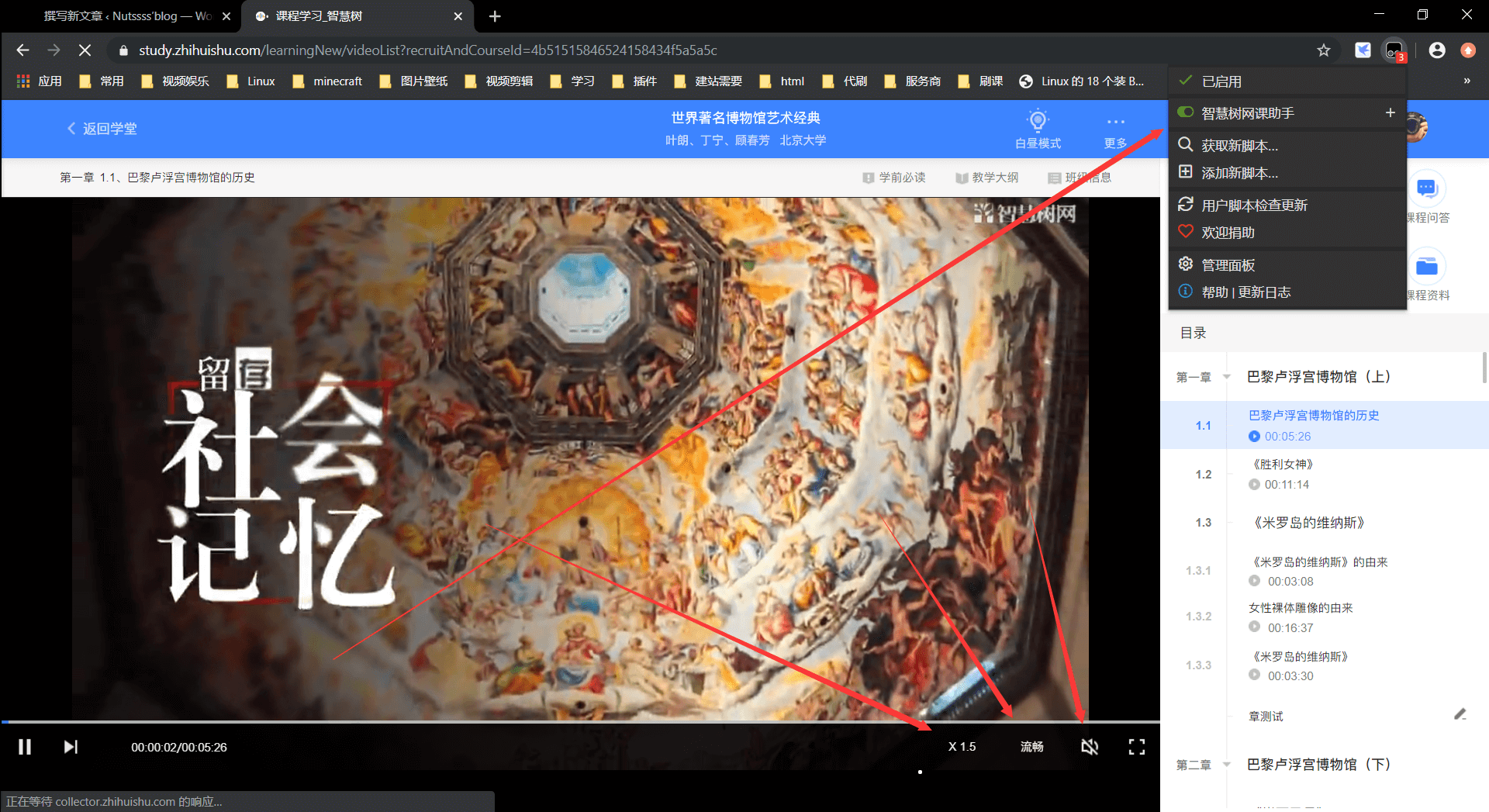Open 图片壁纸 bookmark folder

[x=414, y=81]
